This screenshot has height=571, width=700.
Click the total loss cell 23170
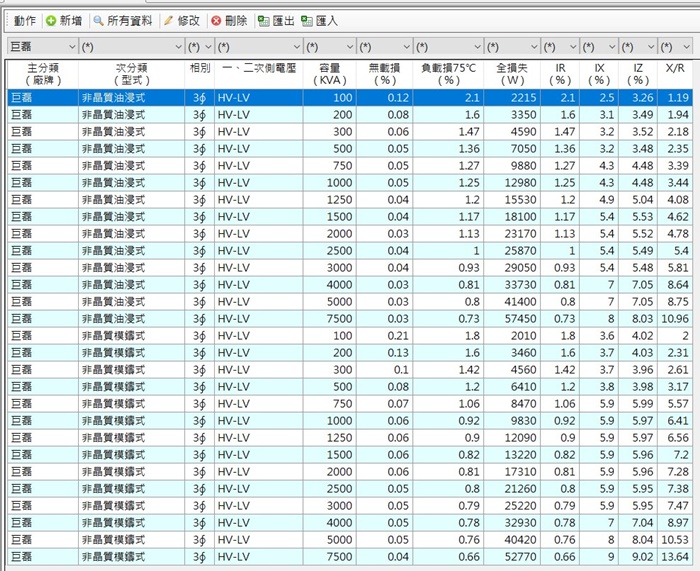pos(512,233)
